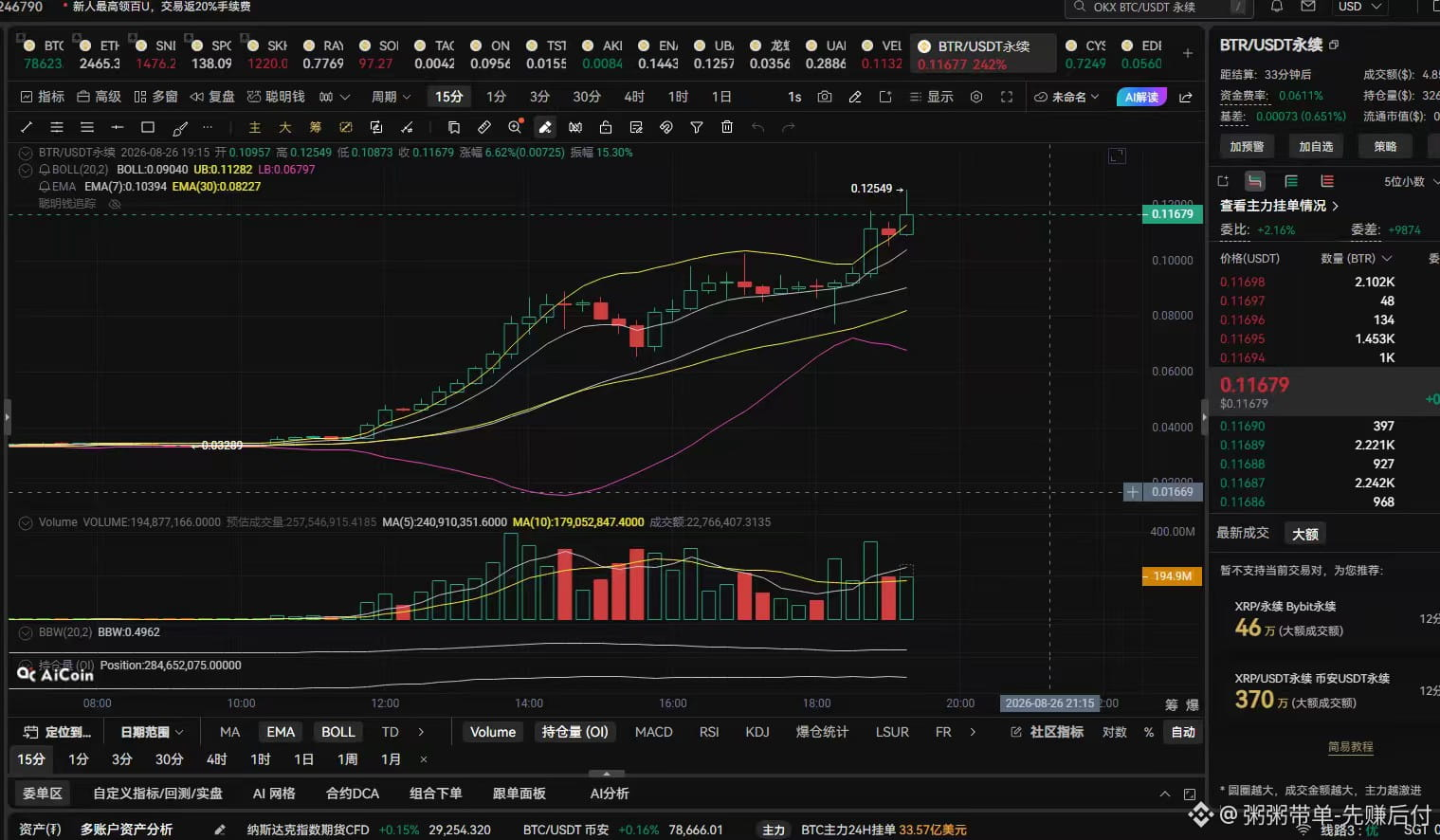Select buy-only order book view icon
Screen dimensions: 1440x840
coord(1291,181)
